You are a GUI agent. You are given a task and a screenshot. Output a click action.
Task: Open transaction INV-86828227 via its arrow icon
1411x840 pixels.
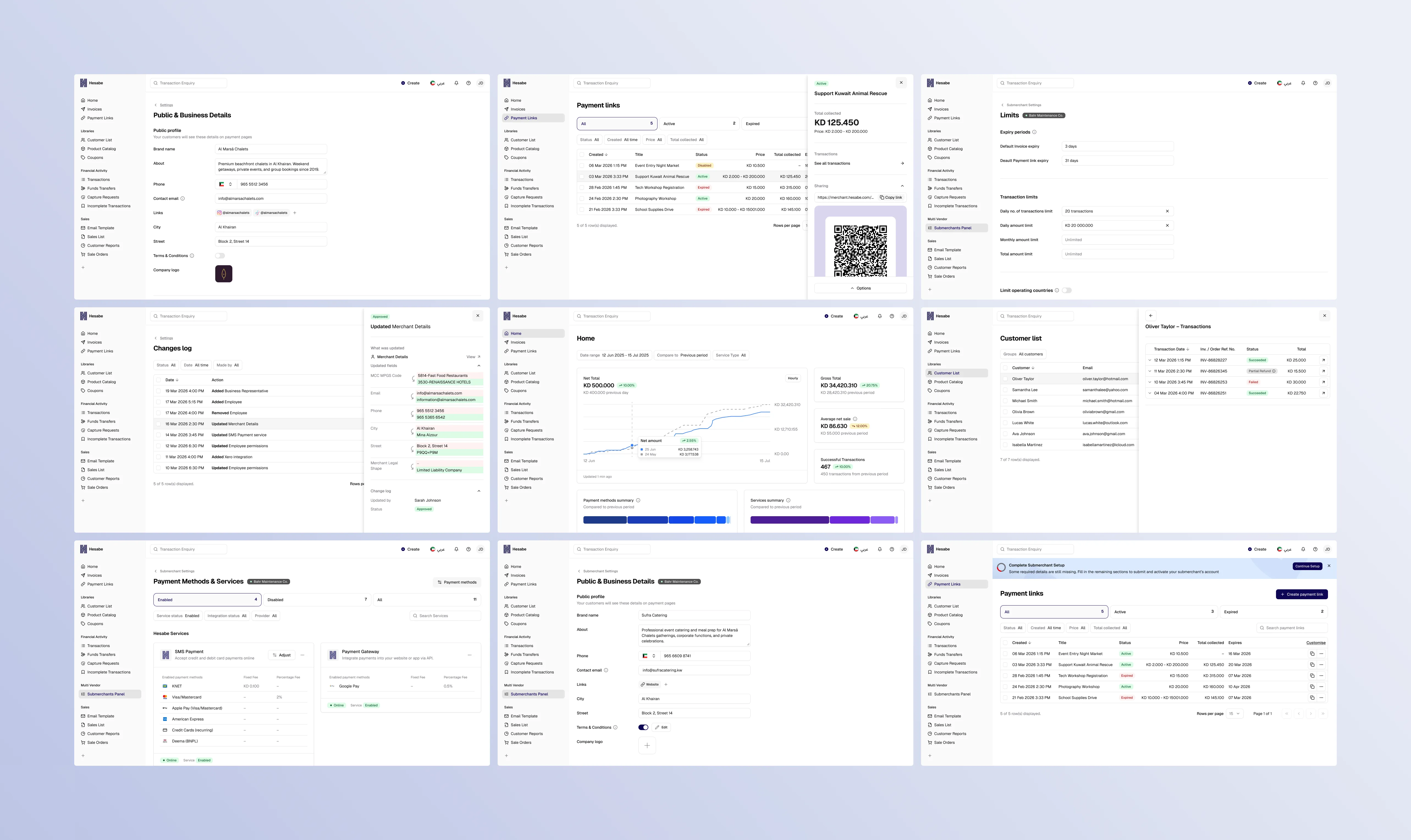tap(1323, 360)
